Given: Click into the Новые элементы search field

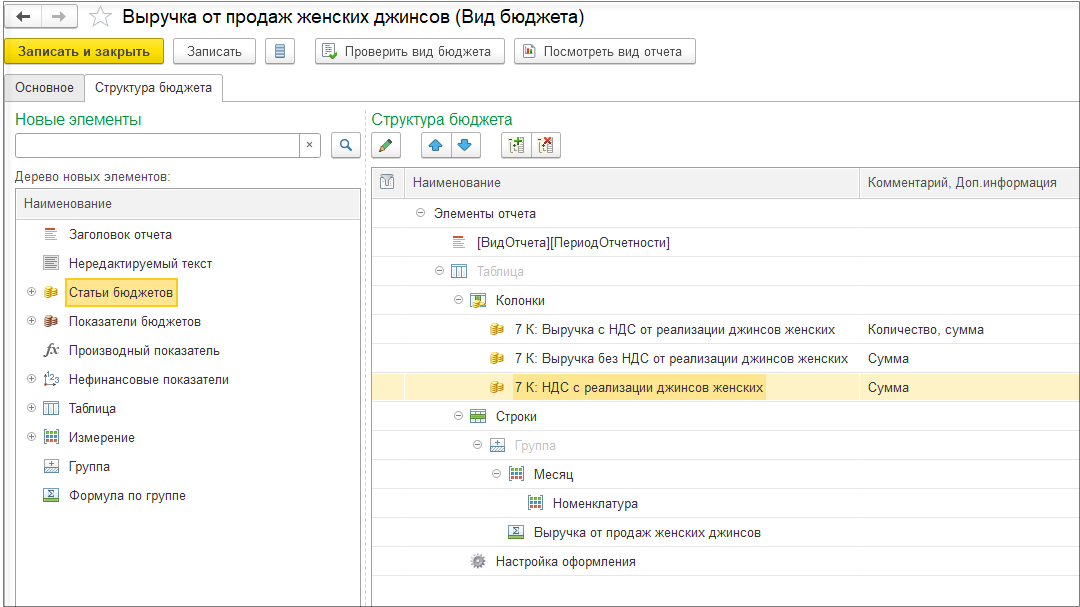Looking at the screenshot, I should (x=157, y=145).
